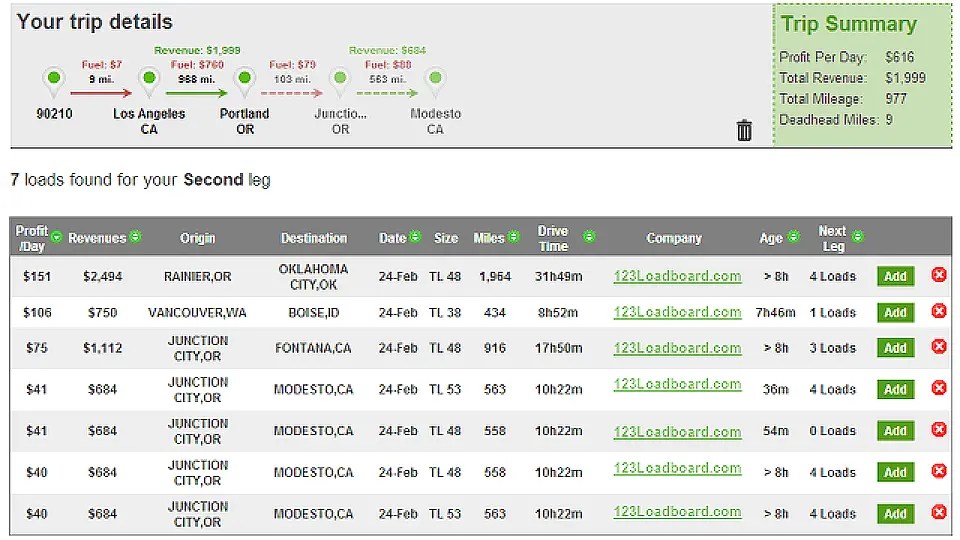Remove the $40 Modesto row with 558 miles
Viewport: 960px width, 540px height.
point(939,471)
